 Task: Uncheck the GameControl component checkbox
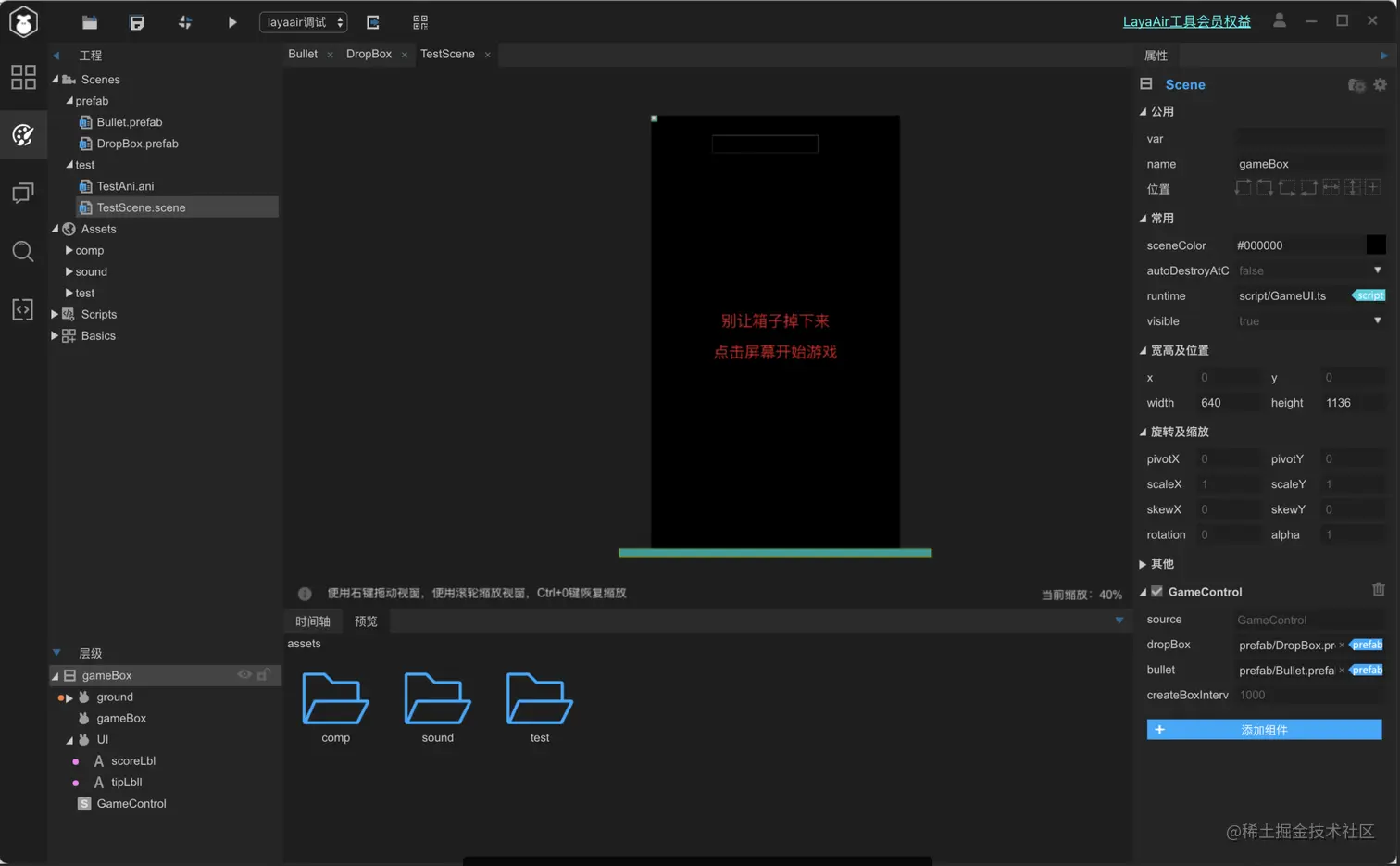click(1156, 591)
